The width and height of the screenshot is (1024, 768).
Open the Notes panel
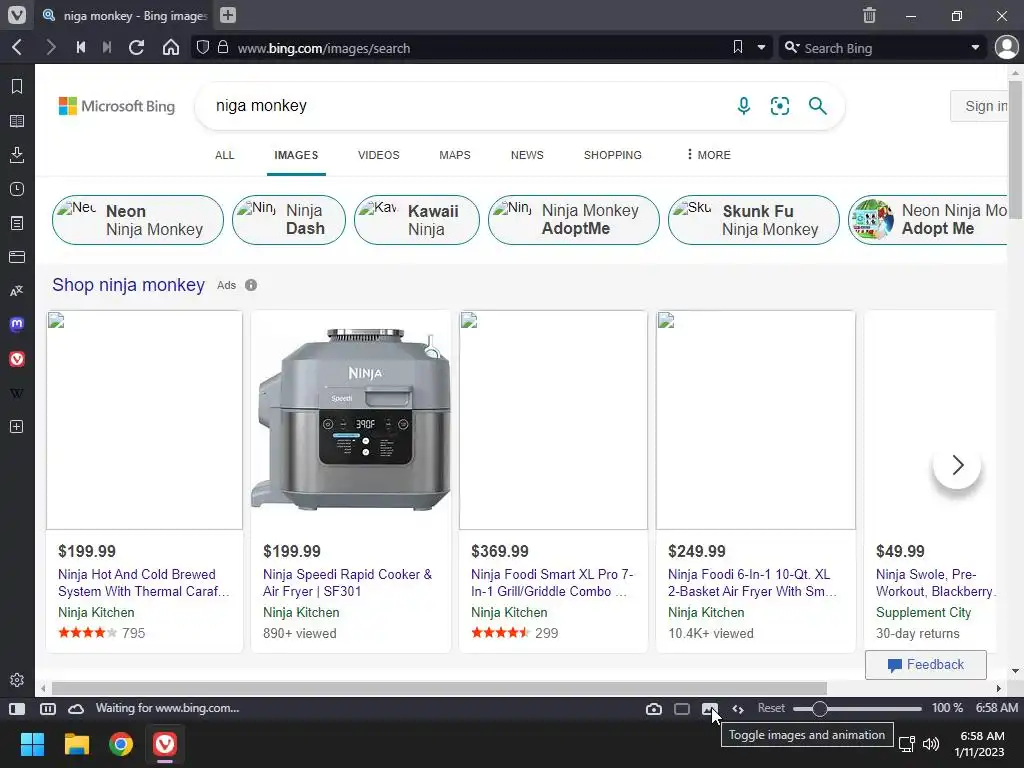coord(17,223)
